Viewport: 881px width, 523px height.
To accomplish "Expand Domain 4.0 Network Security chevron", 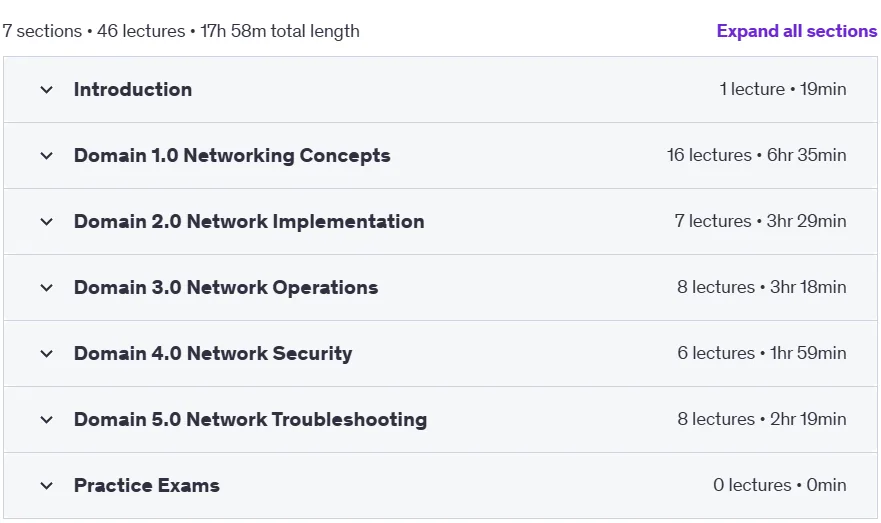I will tap(47, 354).
